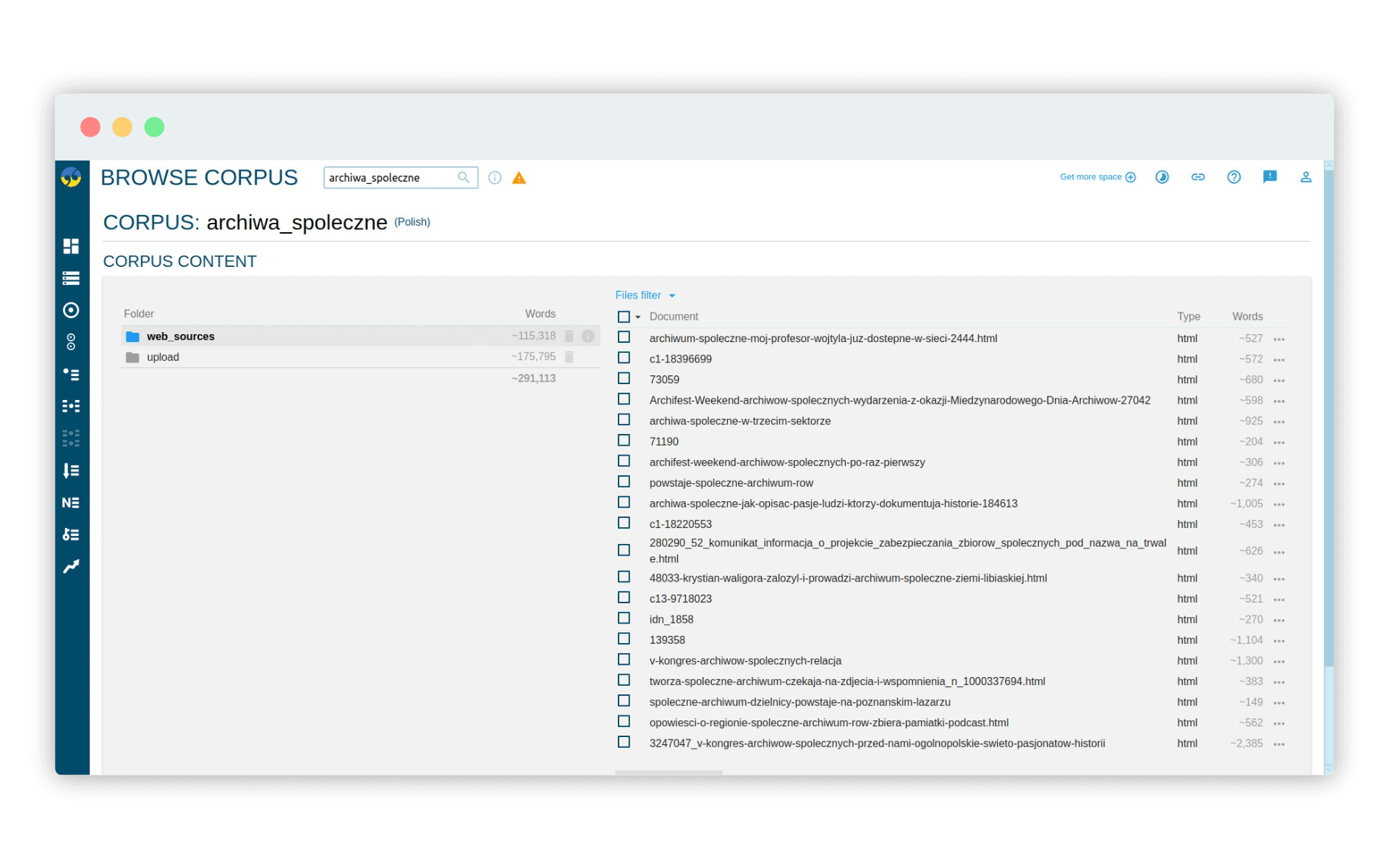Open document 48033-krystian-waligora-zalozyl-i-prowadzi

[848, 578]
